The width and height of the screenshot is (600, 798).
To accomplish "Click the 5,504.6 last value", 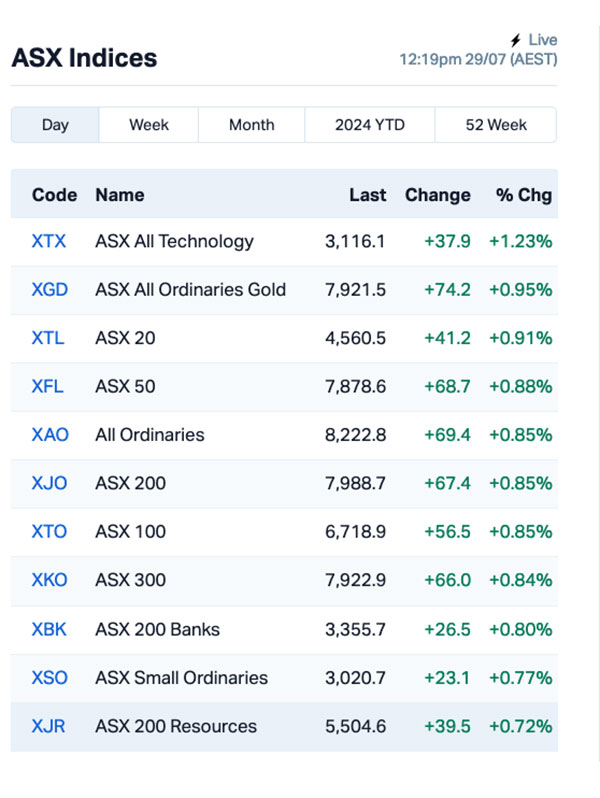I will tap(356, 726).
